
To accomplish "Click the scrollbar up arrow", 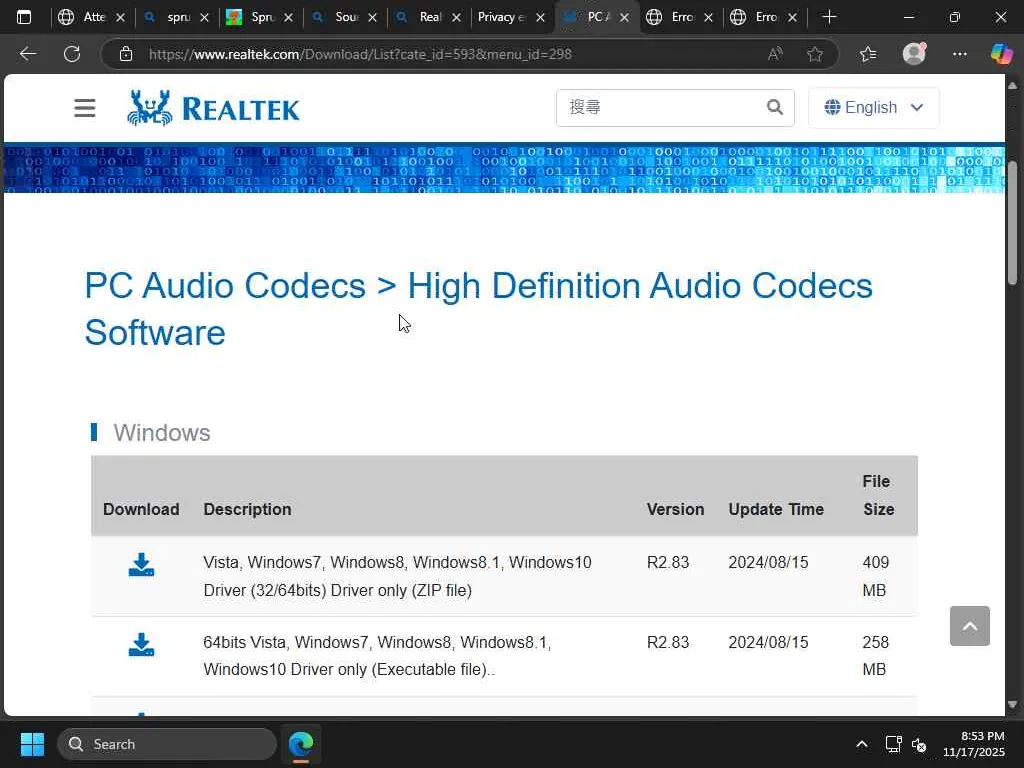I will [1012, 86].
